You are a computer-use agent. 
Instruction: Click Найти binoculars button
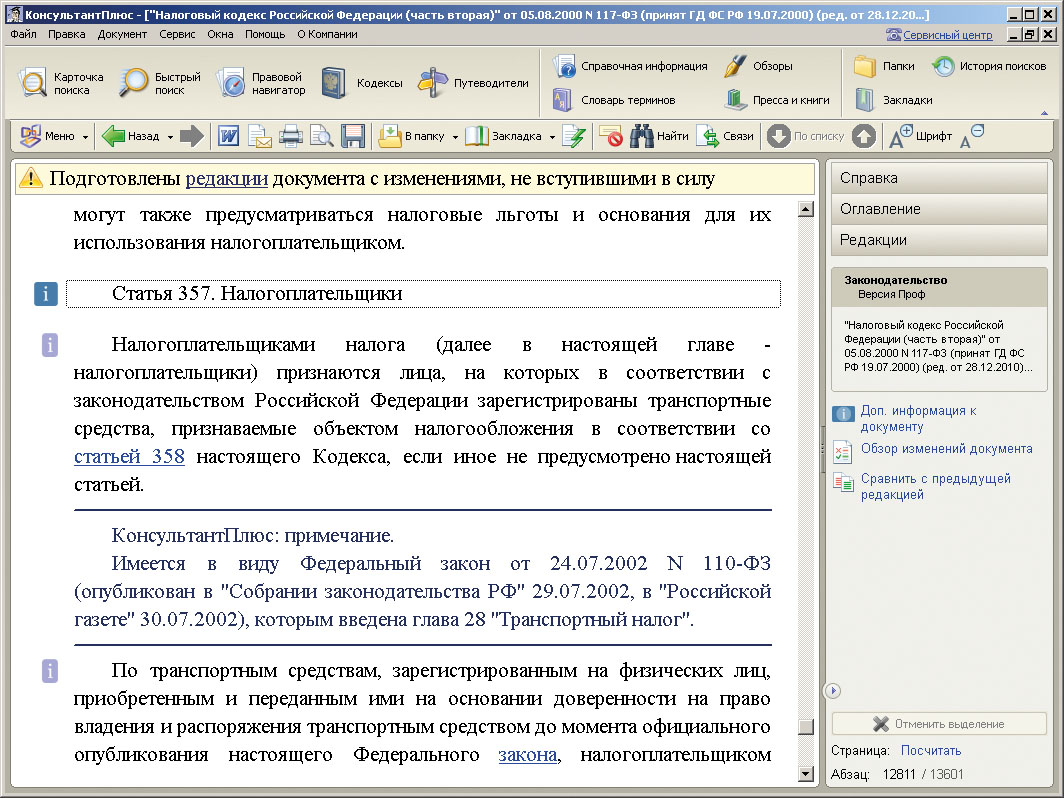(x=659, y=136)
